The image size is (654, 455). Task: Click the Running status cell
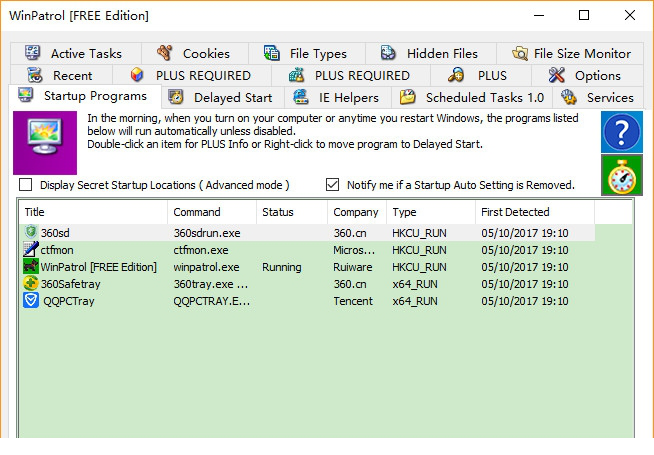point(282,267)
